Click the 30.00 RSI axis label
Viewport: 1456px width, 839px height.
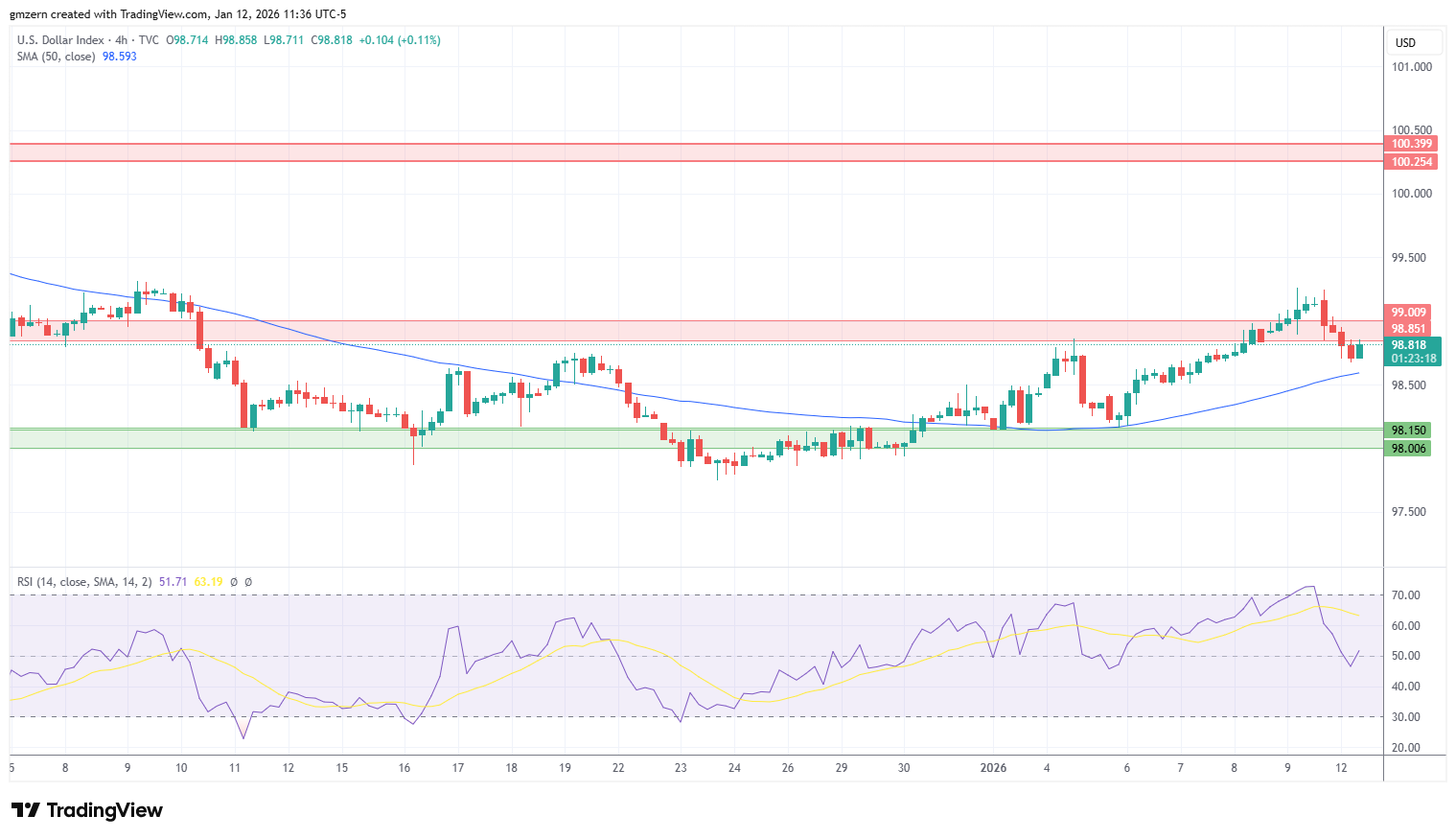tap(1406, 717)
